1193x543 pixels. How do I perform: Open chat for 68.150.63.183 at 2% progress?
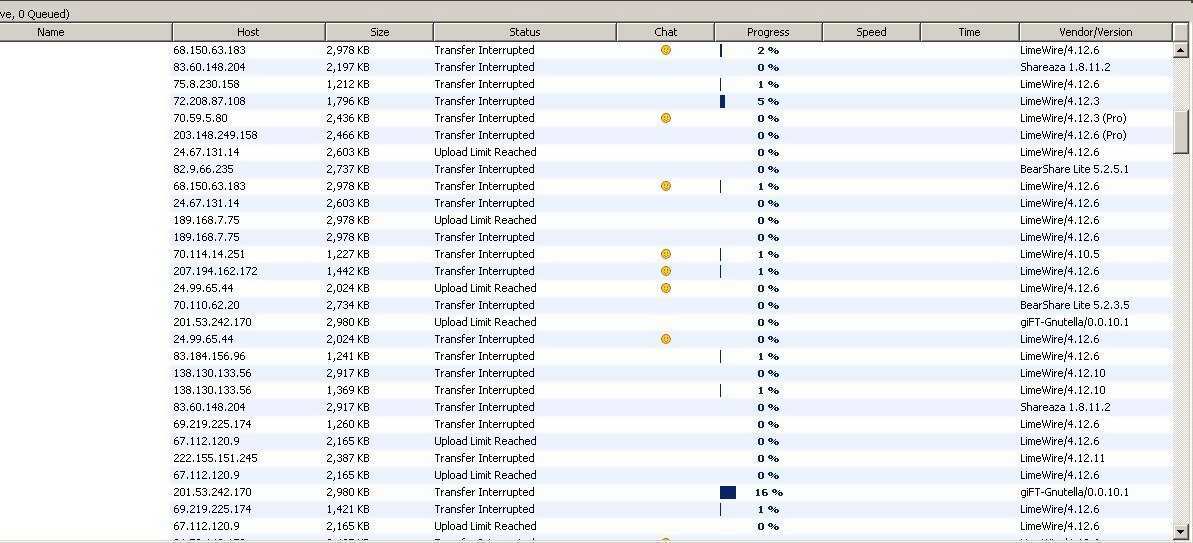(x=666, y=50)
